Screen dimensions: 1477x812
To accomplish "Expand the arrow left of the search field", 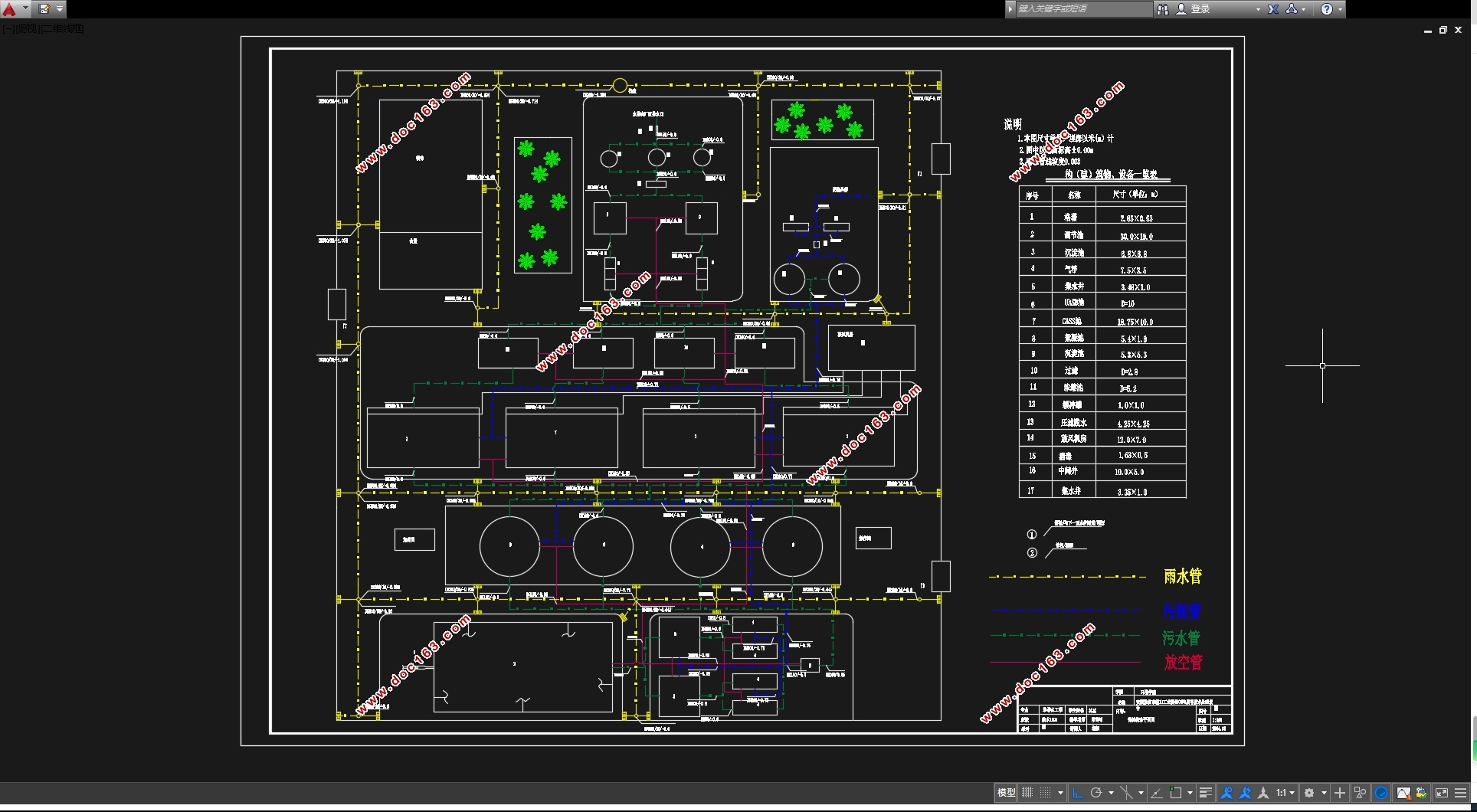I will [1010, 9].
